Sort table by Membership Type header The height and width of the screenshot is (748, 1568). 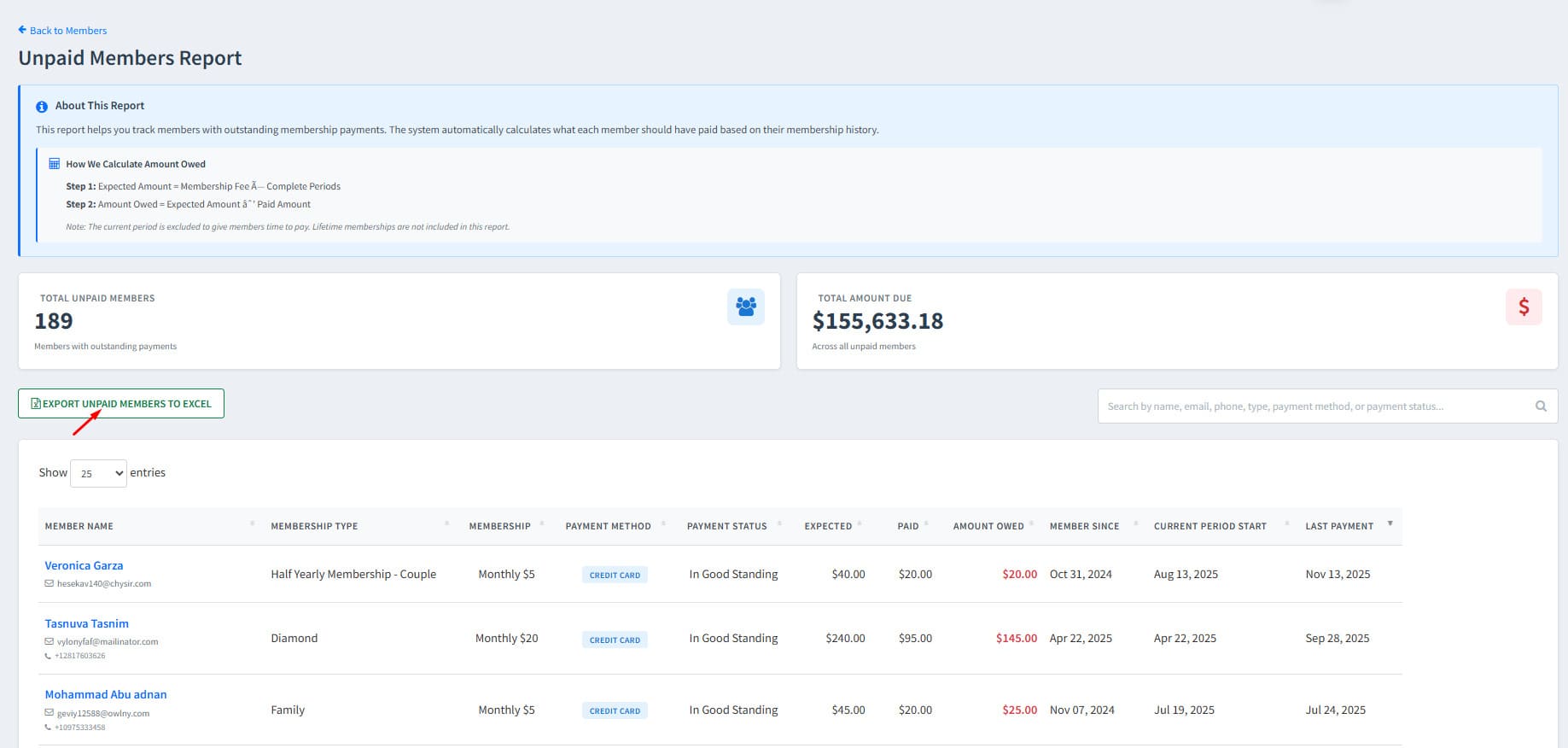[314, 526]
